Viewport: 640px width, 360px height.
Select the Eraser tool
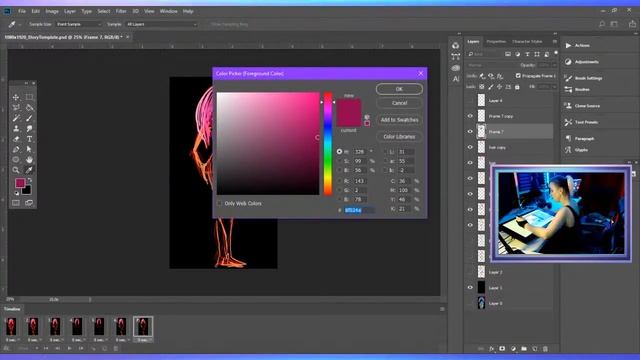(16, 139)
